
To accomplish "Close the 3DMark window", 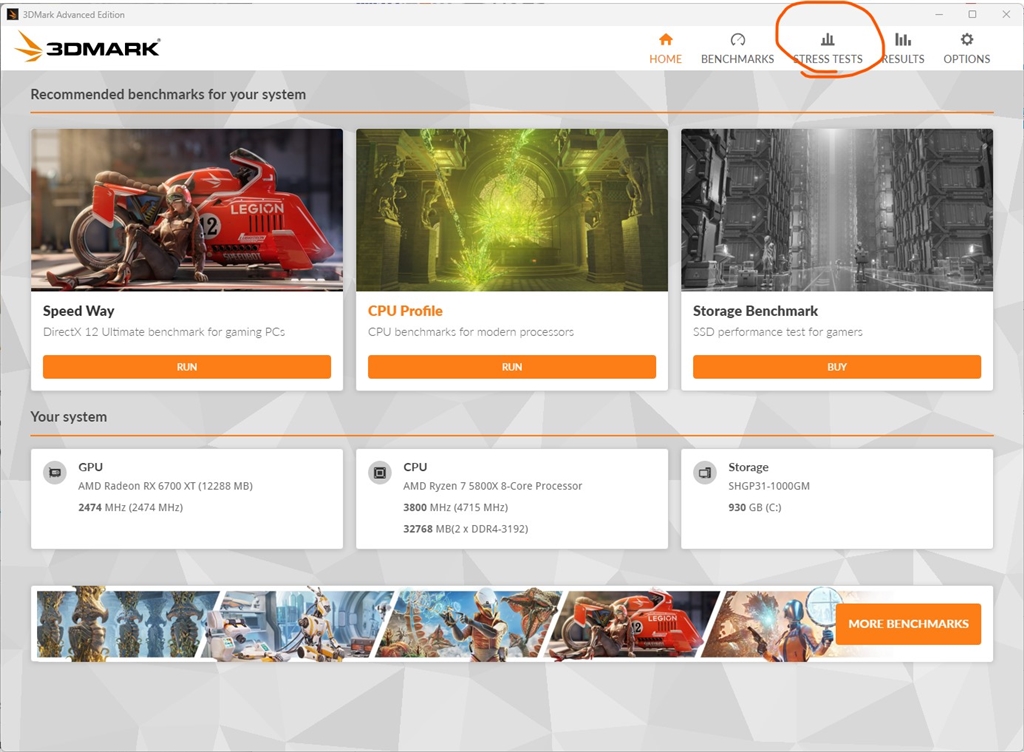I will pos(1006,14).
